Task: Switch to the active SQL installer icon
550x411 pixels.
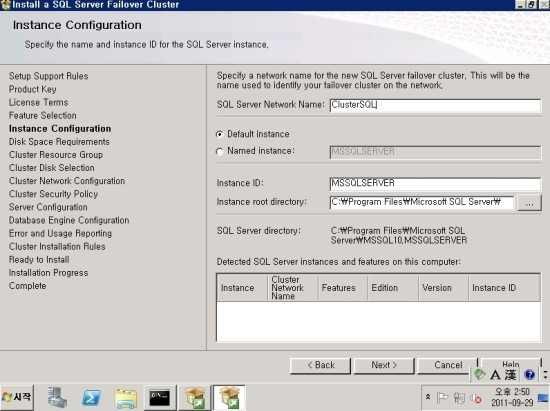Action: [x=229, y=398]
